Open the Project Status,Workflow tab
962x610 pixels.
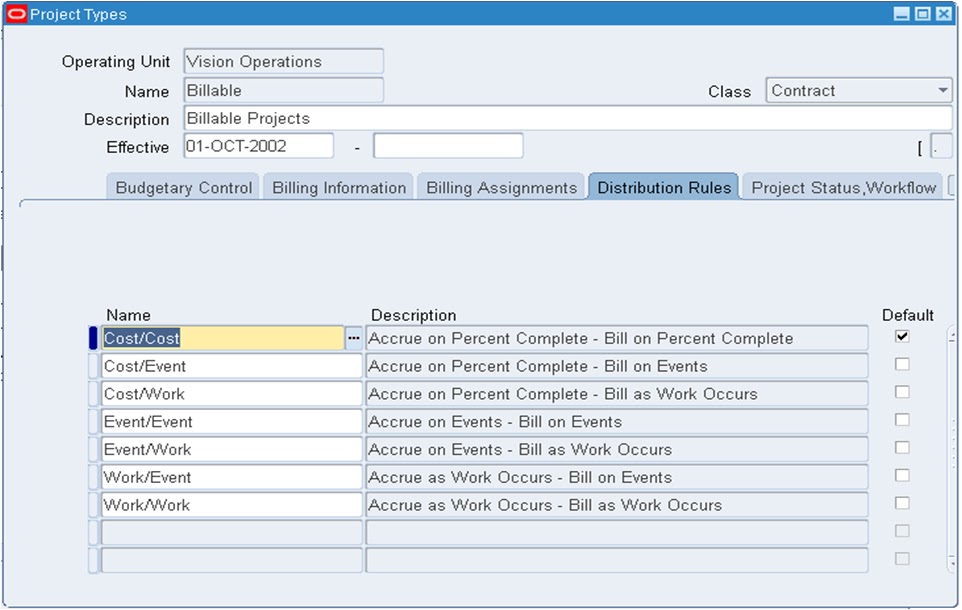(845, 186)
